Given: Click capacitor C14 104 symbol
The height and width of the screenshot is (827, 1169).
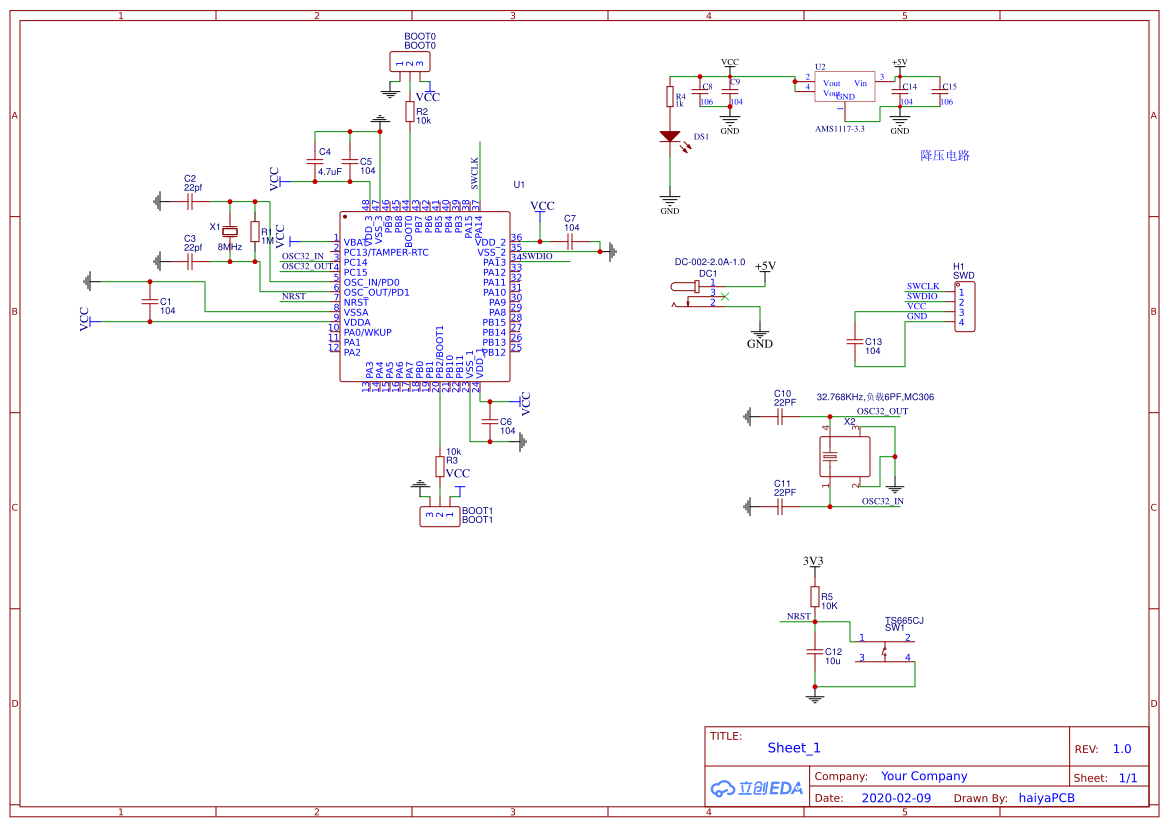Looking at the screenshot, I should tap(900, 92).
